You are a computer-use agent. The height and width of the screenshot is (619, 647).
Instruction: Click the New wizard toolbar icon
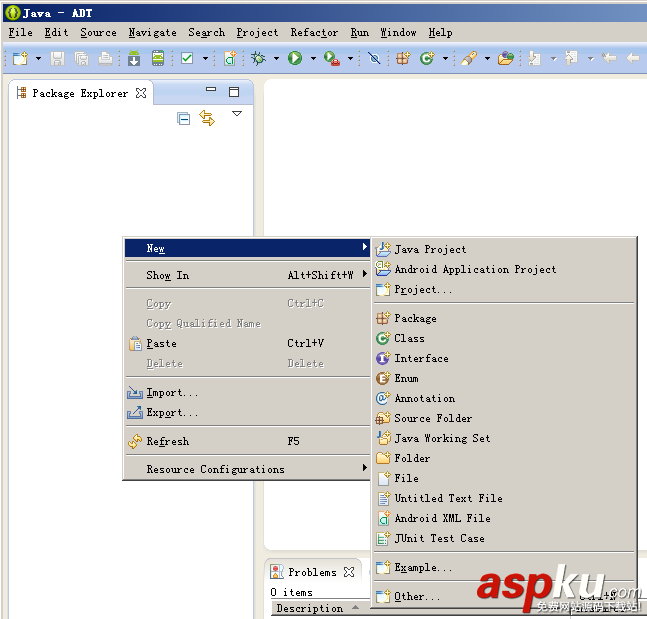point(20,59)
